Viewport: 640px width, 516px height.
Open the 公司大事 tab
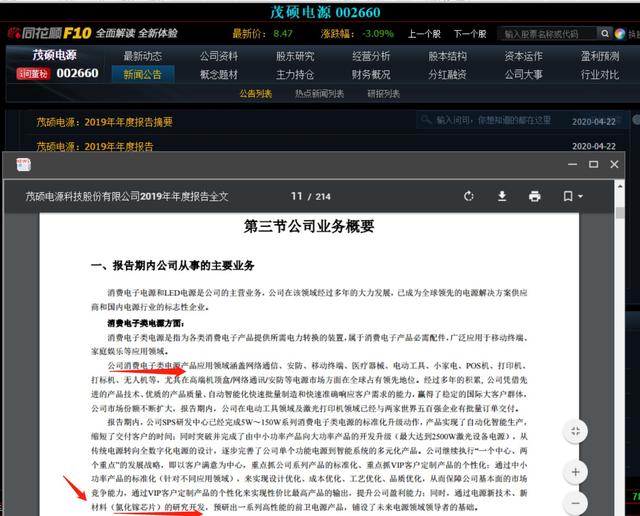(523, 74)
